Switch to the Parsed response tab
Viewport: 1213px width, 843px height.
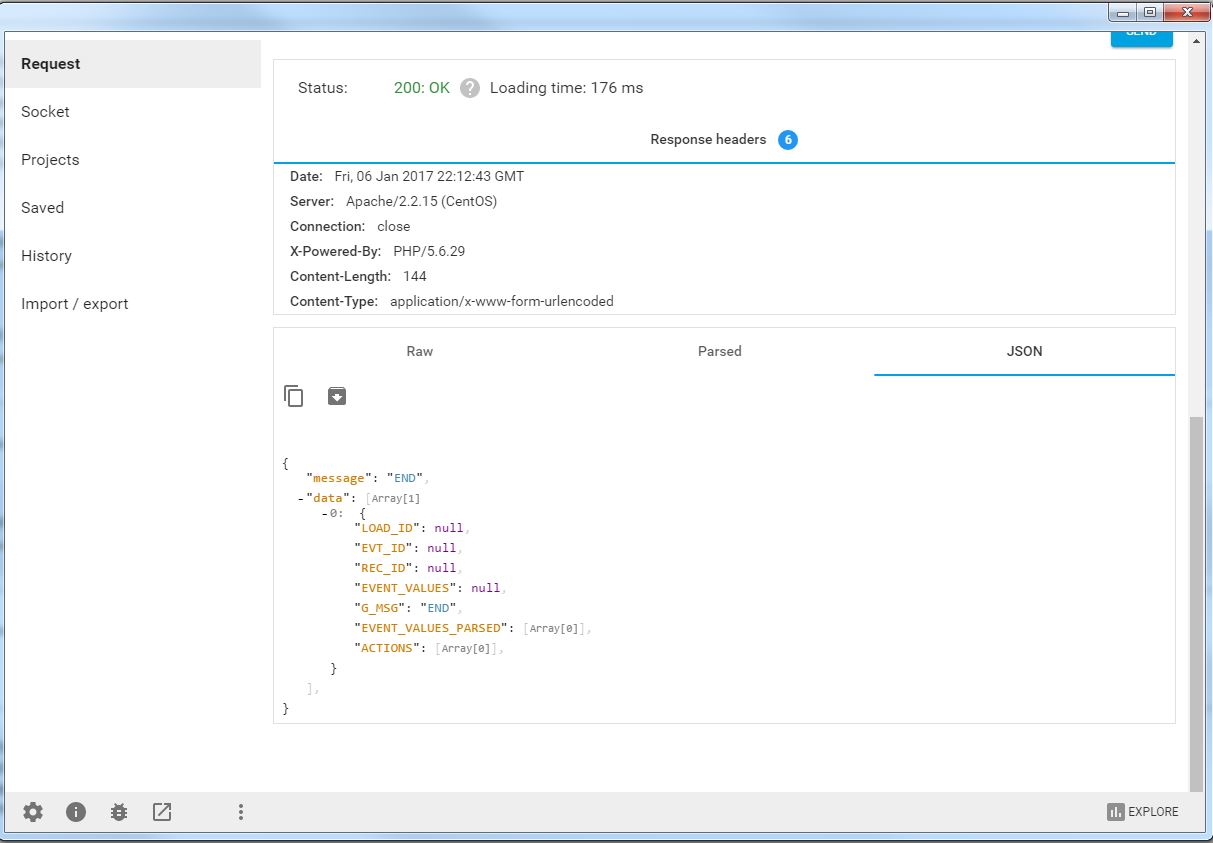[720, 351]
